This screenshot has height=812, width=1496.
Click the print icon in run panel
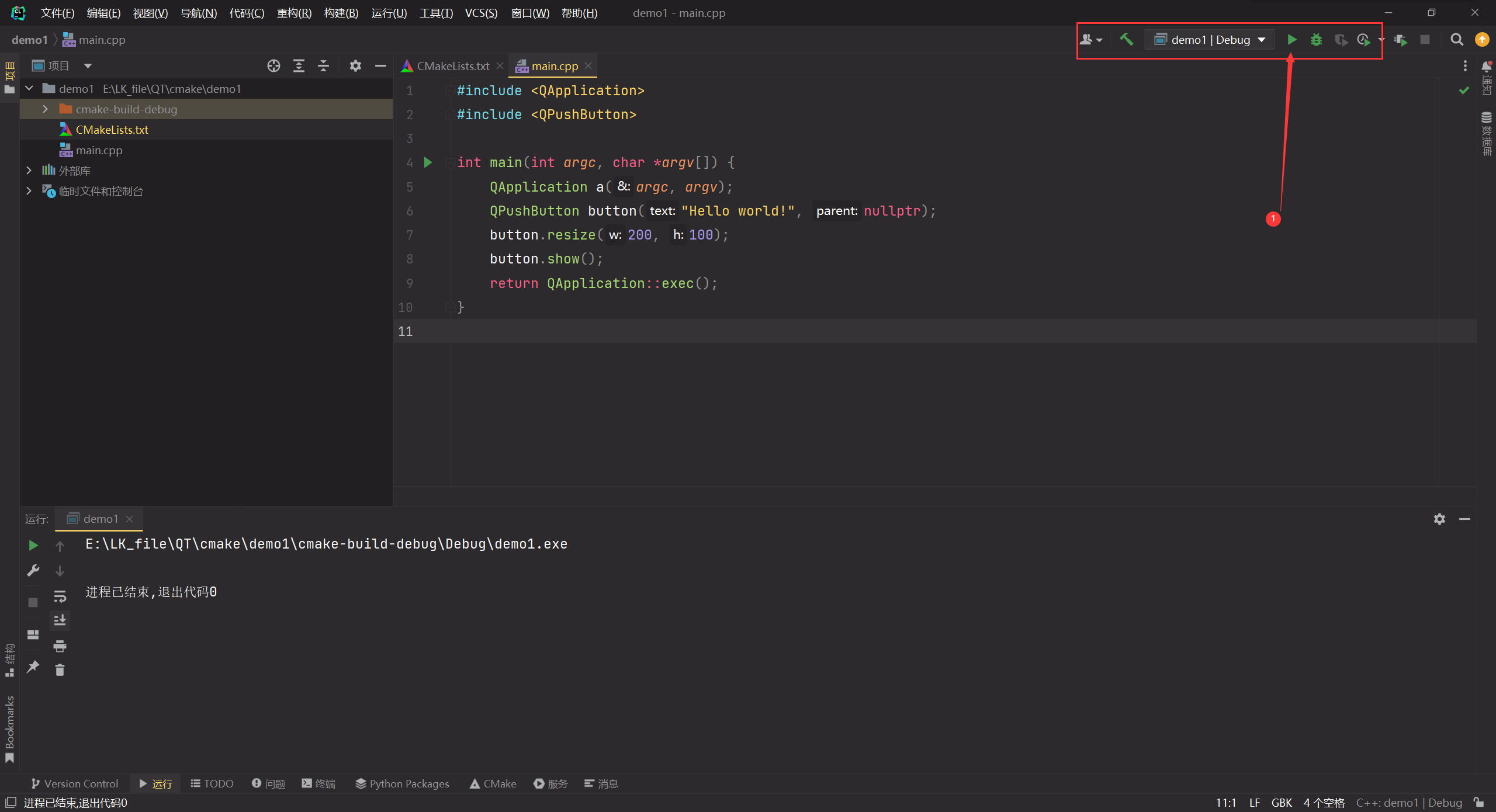coord(60,646)
